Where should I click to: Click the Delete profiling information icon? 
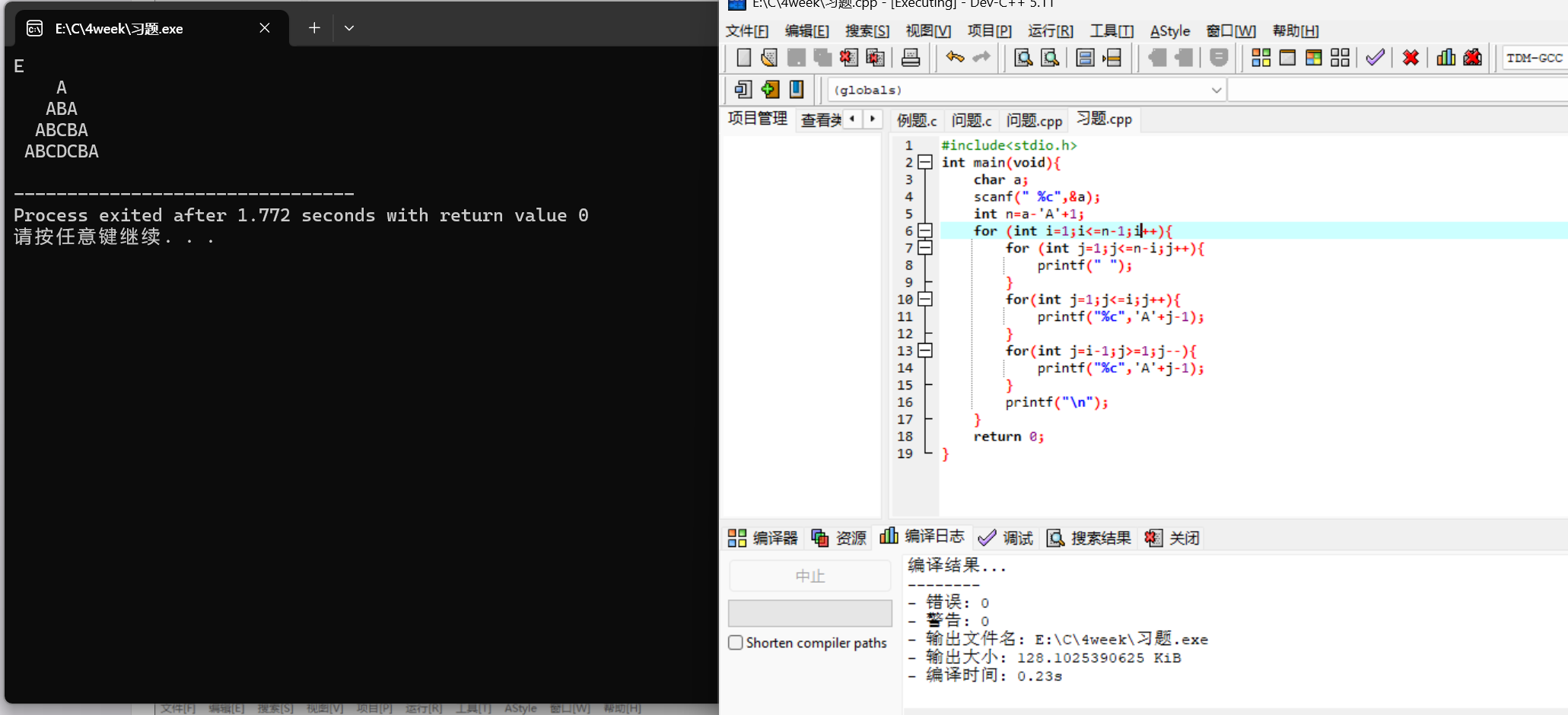point(1473,58)
